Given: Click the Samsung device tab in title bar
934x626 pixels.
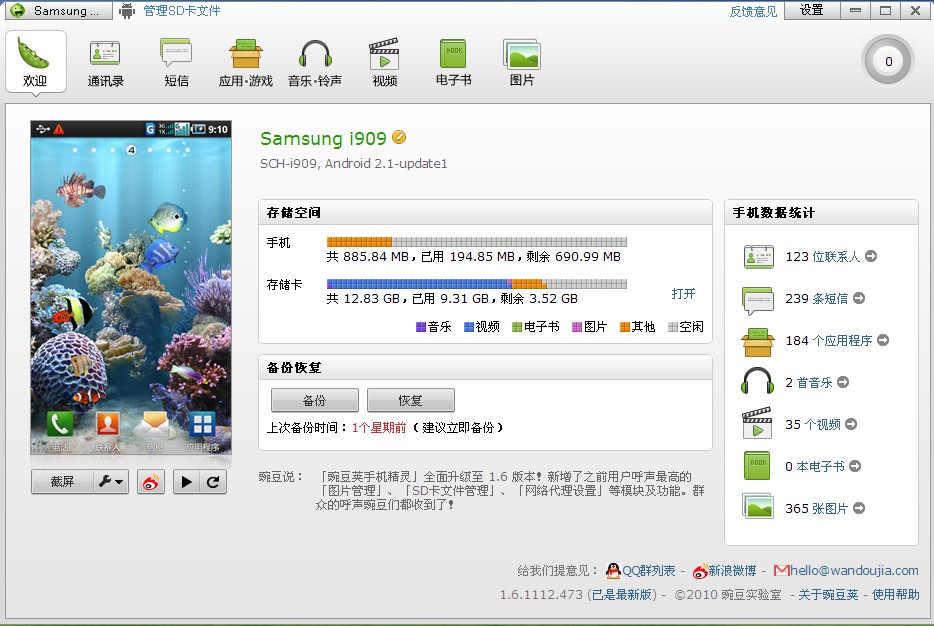Looking at the screenshot, I should 59,11.
